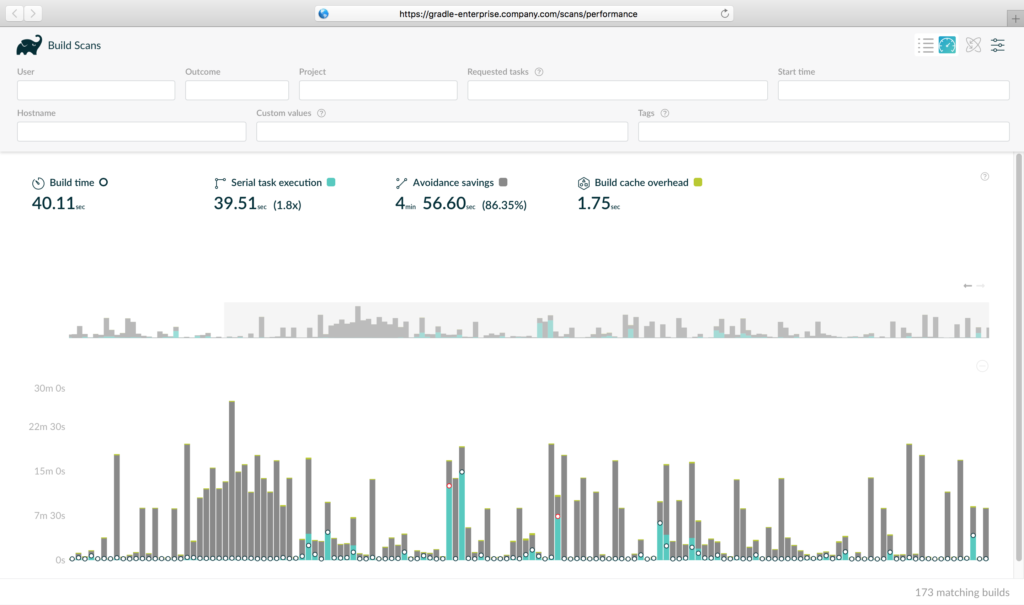1024x605 pixels.
Task: Open the build comparison icon
Action: tap(972, 45)
